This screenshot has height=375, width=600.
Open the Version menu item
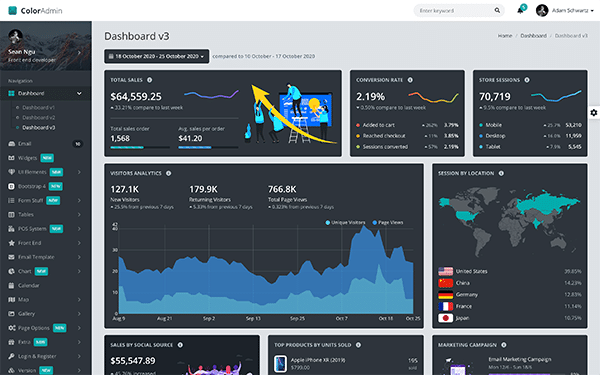[x=46, y=370]
